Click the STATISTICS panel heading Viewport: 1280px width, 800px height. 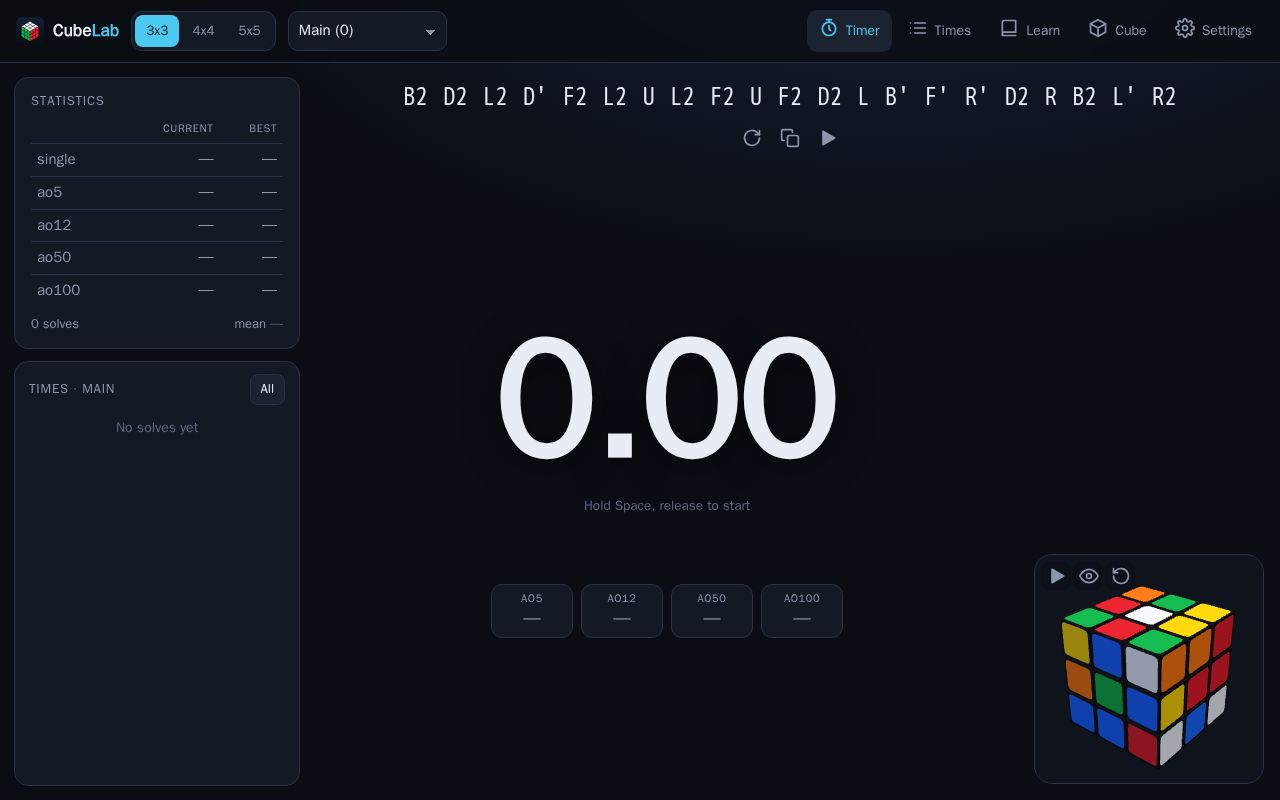68,101
